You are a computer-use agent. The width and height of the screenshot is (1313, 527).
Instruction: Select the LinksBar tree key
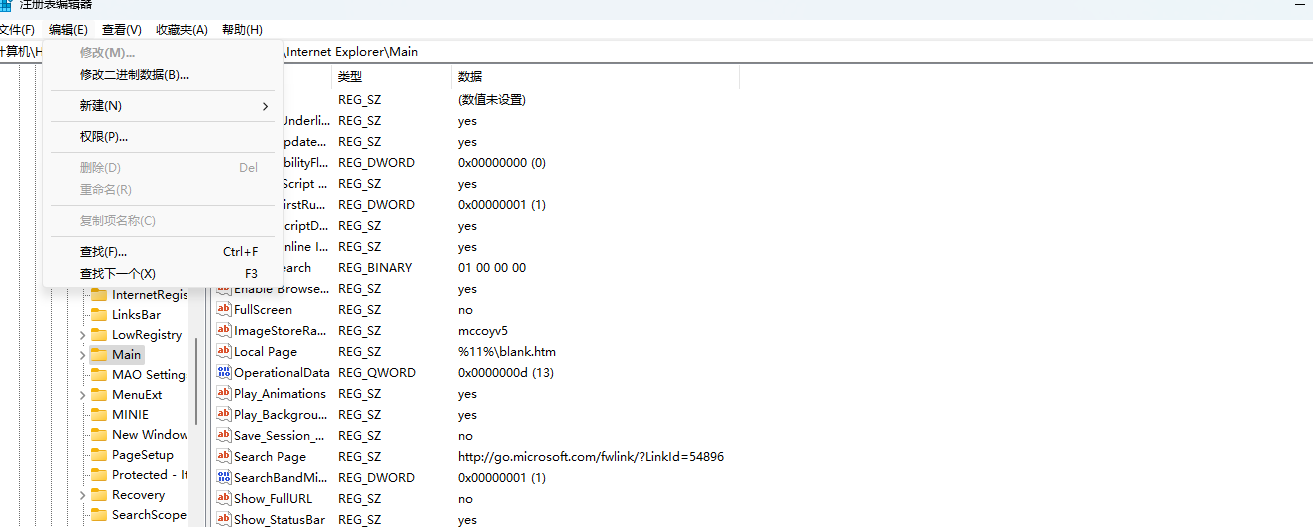136,315
